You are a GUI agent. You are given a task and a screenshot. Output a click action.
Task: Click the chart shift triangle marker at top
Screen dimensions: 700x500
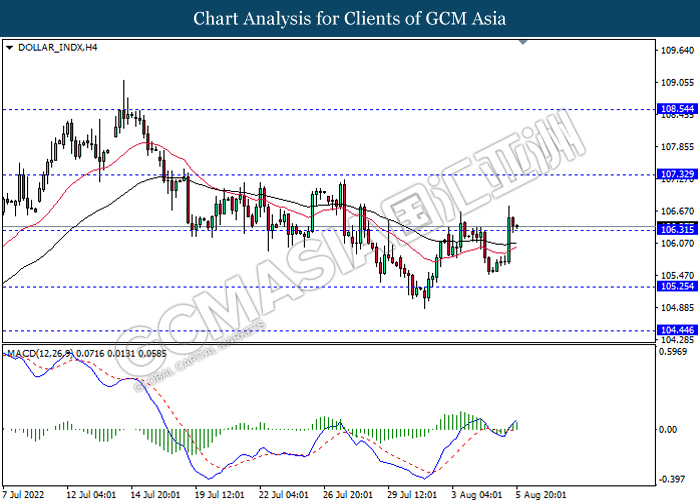[523, 42]
